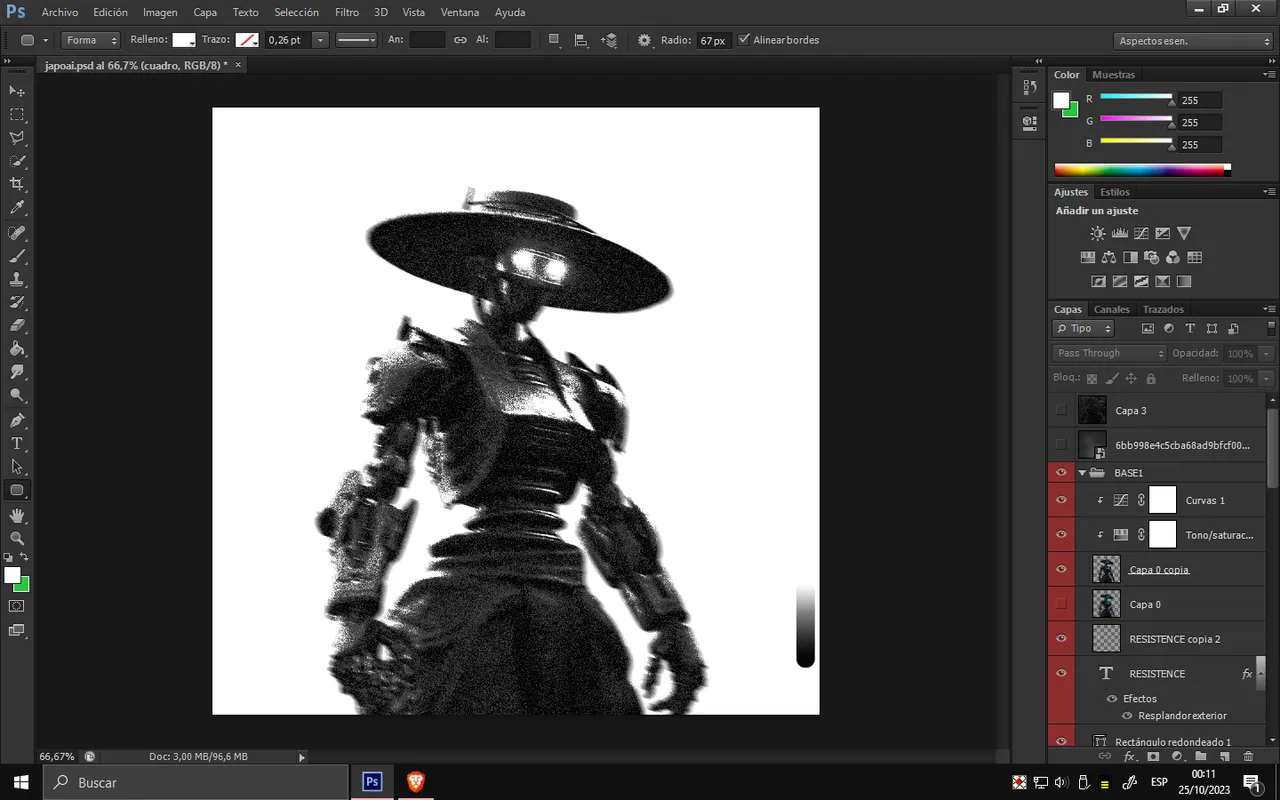Screen dimensions: 1280x800
Task: Select the Hand tool
Action: point(17,515)
